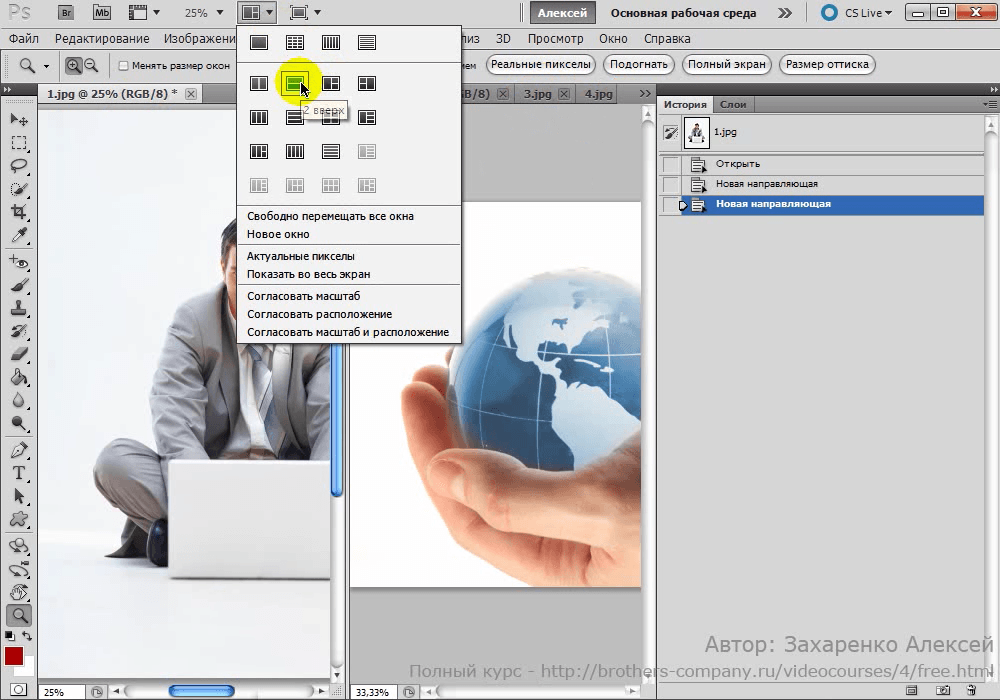This screenshot has width=1000, height=700.
Task: Select the Lasso tool
Action: [x=18, y=166]
